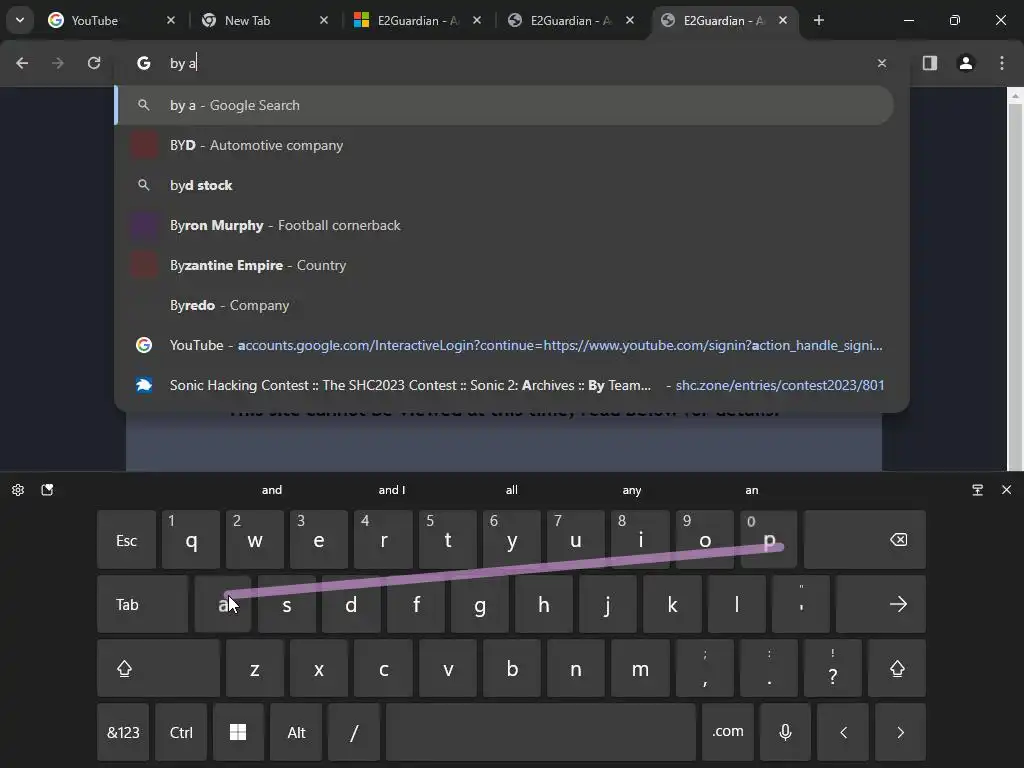The width and height of the screenshot is (1024, 768).
Task: Open the browser side panel
Action: click(x=930, y=63)
